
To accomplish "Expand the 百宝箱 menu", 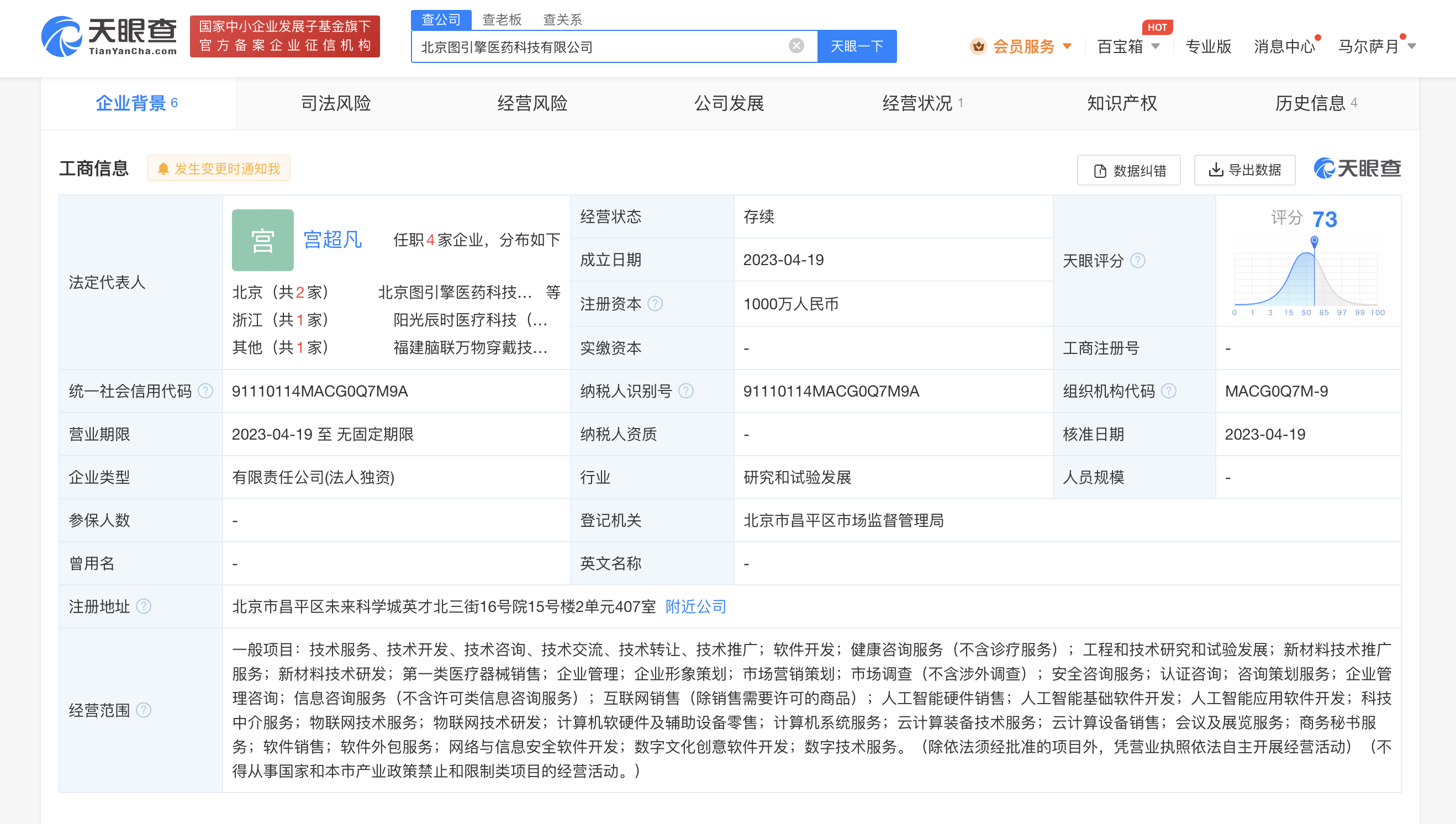I will click(1128, 46).
